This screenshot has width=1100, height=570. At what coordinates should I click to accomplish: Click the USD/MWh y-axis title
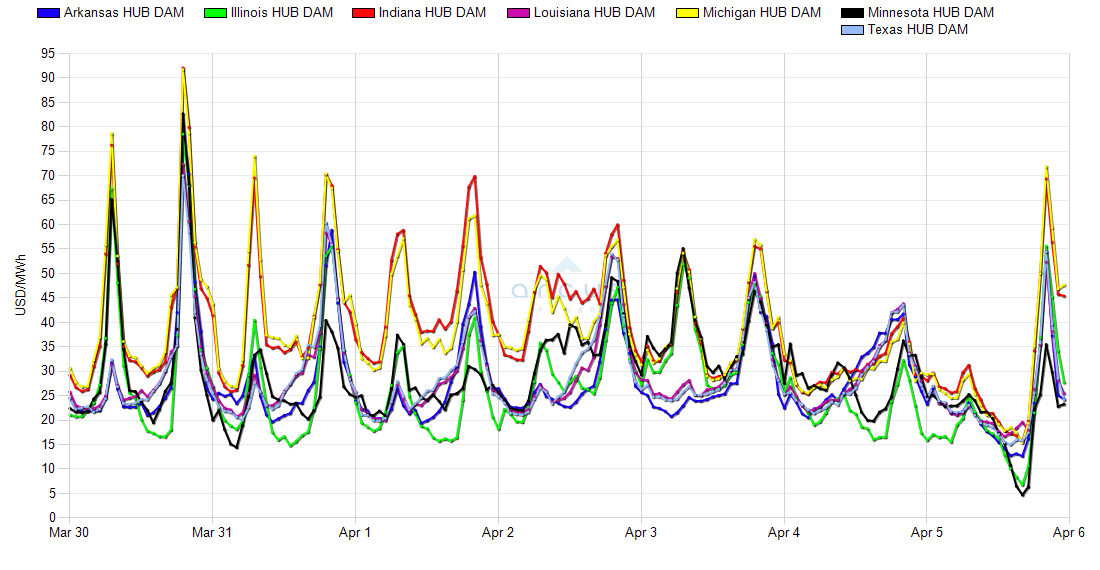(21, 285)
